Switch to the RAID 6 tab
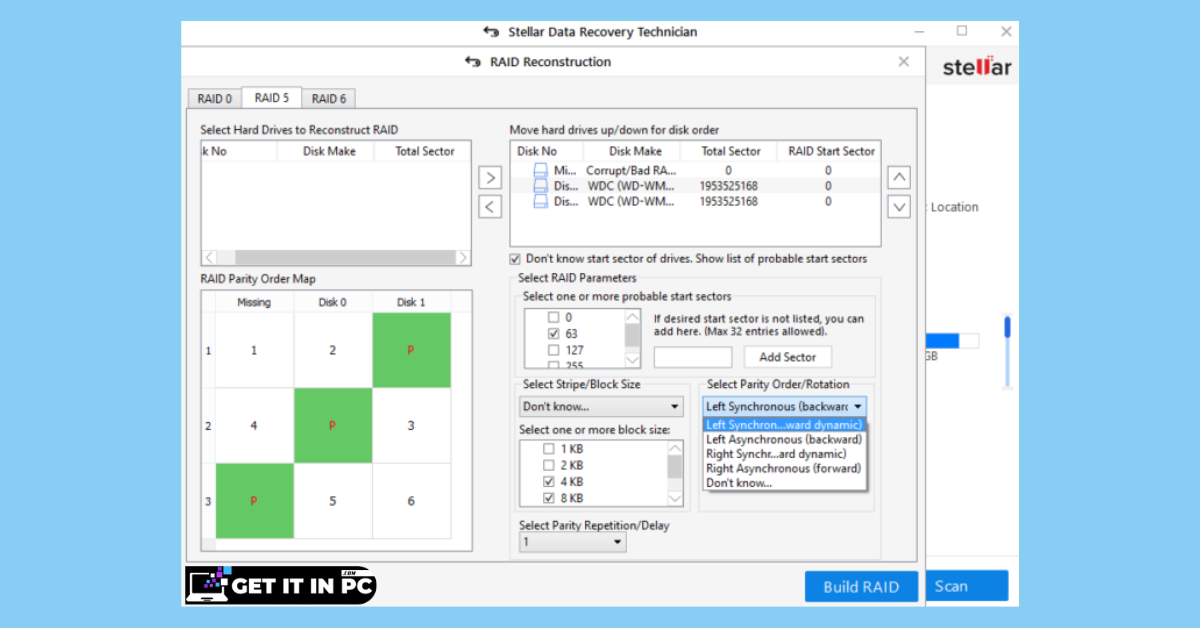Image resolution: width=1200 pixels, height=628 pixels. pos(329,99)
